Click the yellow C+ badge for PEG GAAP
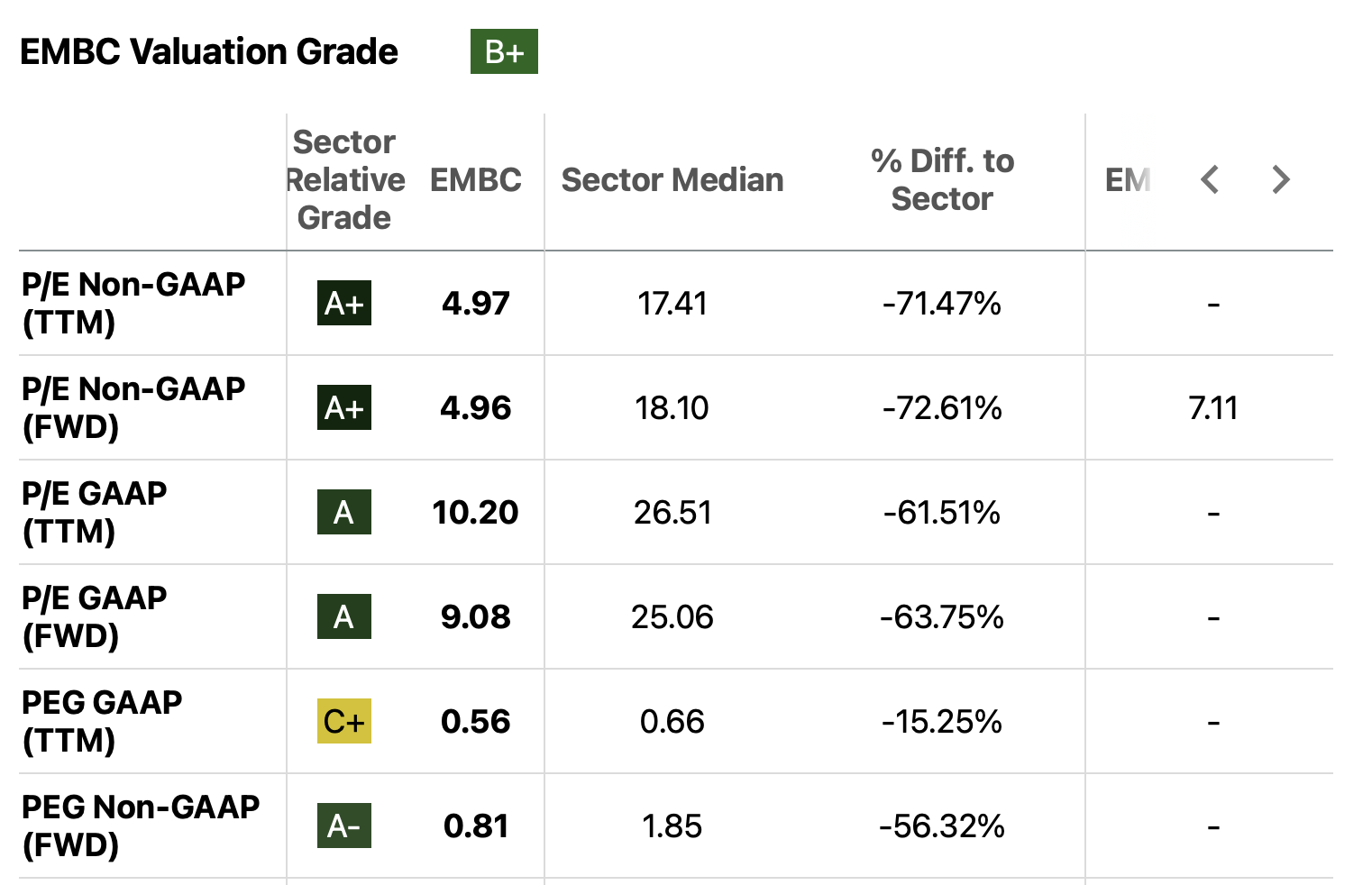The width and height of the screenshot is (1372, 885). (x=343, y=721)
